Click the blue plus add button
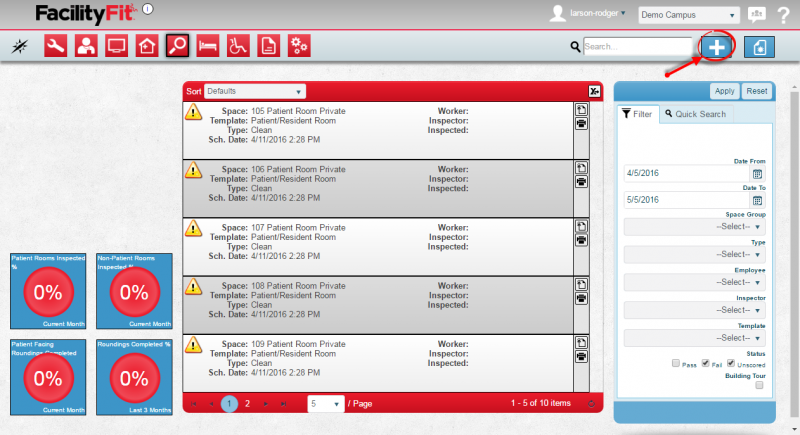The height and width of the screenshot is (435, 800). click(x=717, y=47)
